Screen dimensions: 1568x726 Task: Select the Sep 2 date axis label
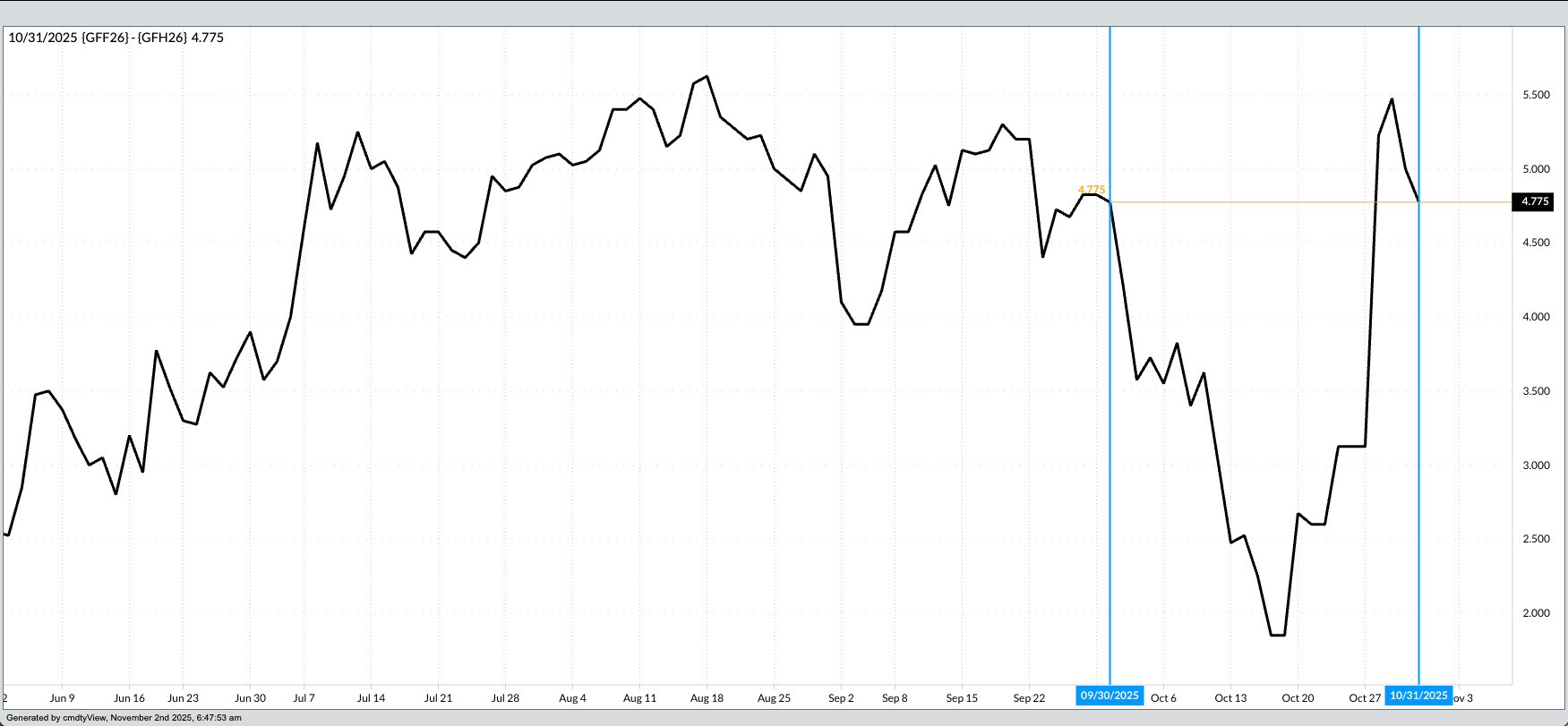pos(841,698)
